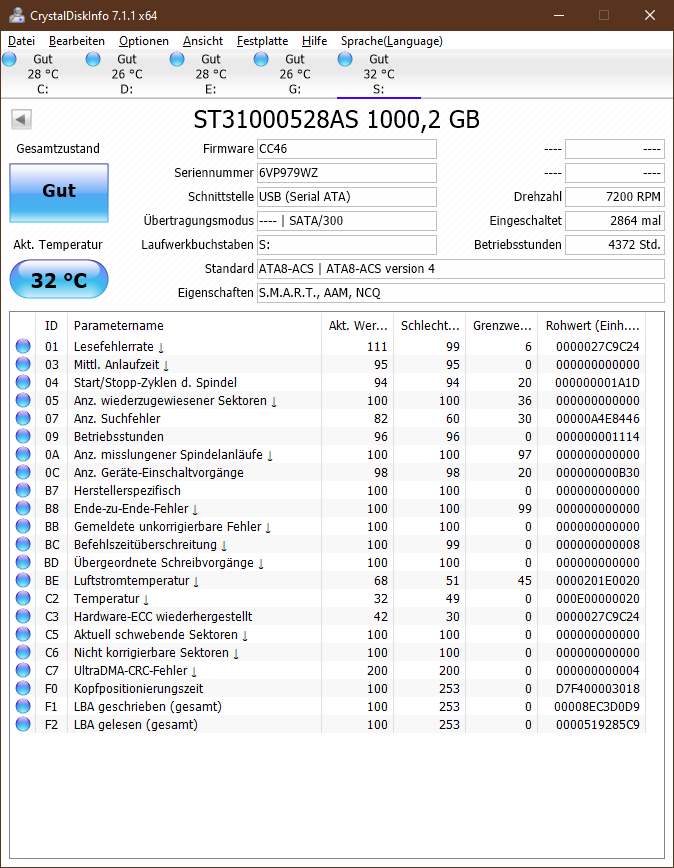Select the C: drive tab
The height and width of the screenshot is (868, 674).
(x=42, y=74)
